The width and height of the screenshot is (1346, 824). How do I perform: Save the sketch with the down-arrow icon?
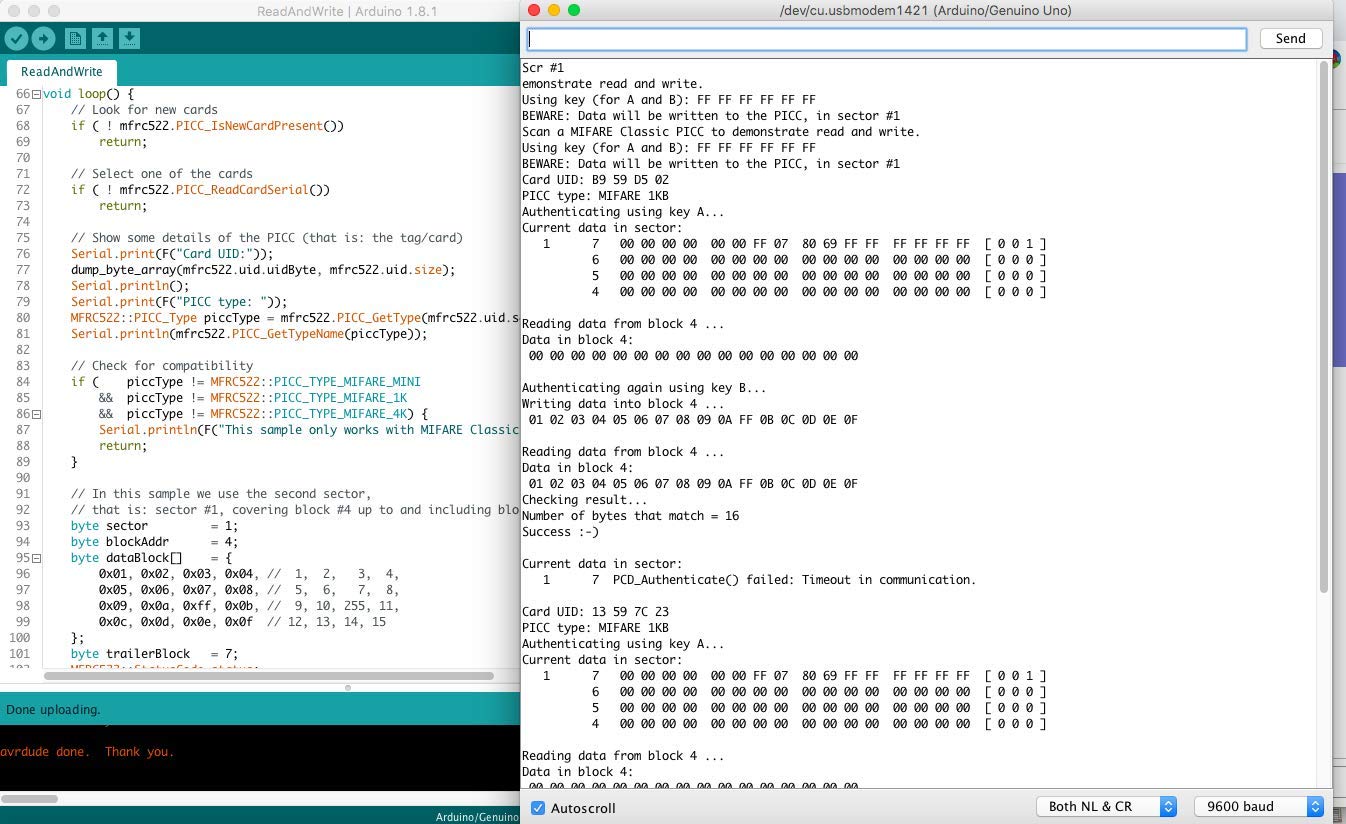[129, 39]
